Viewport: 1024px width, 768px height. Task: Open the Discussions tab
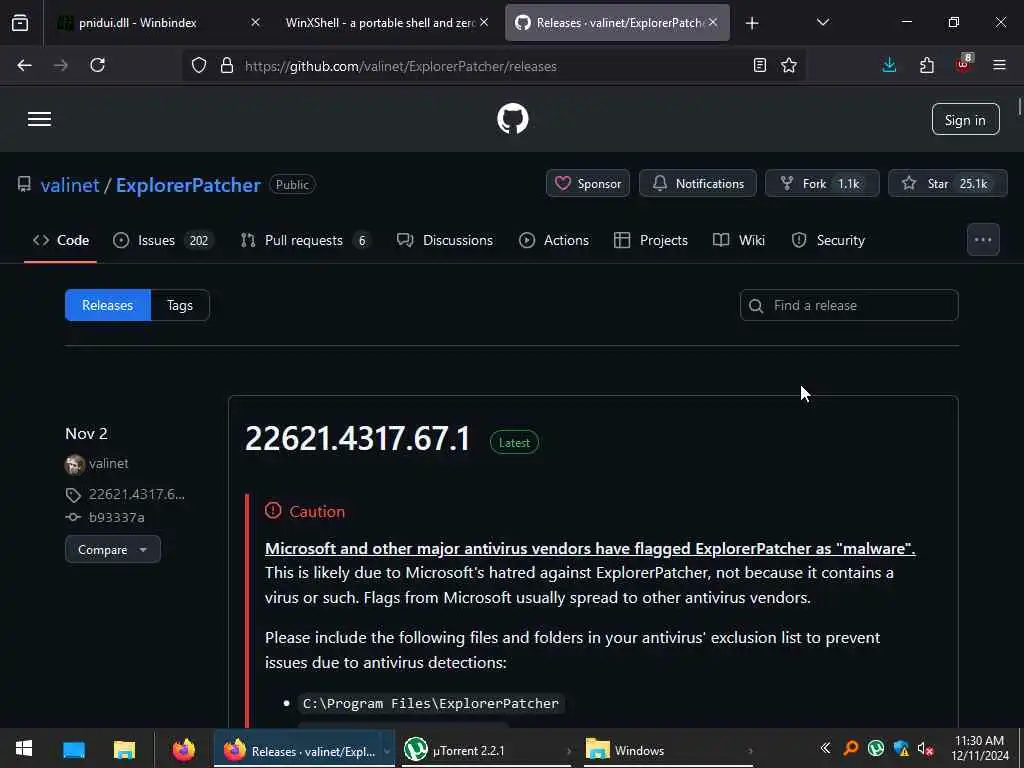(x=445, y=240)
